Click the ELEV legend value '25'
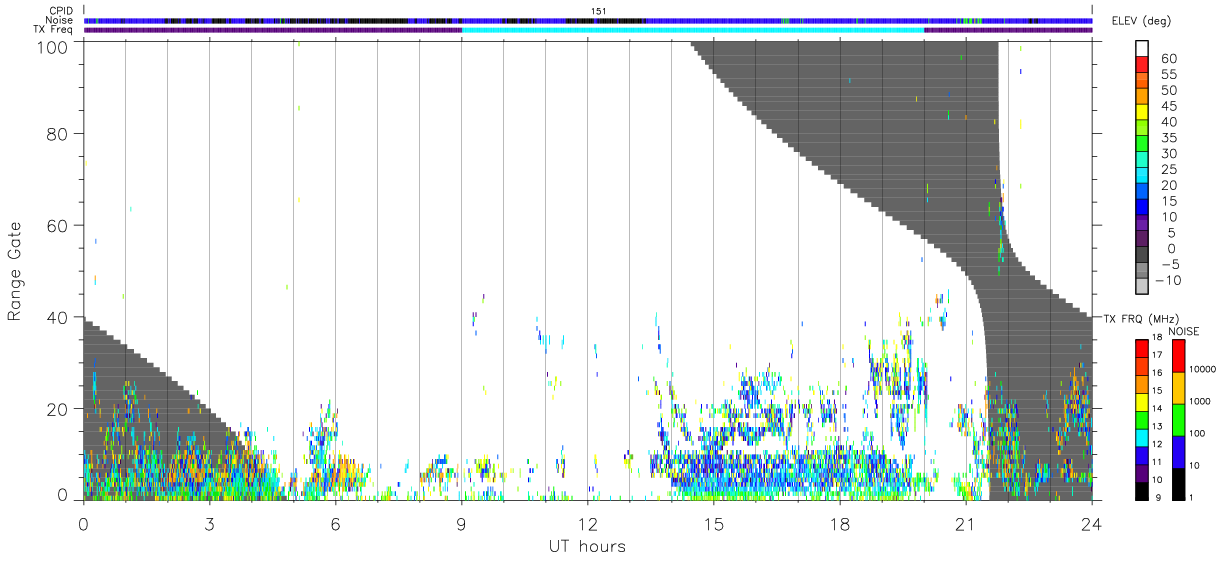This screenshot has width=1228, height=567. point(1168,169)
